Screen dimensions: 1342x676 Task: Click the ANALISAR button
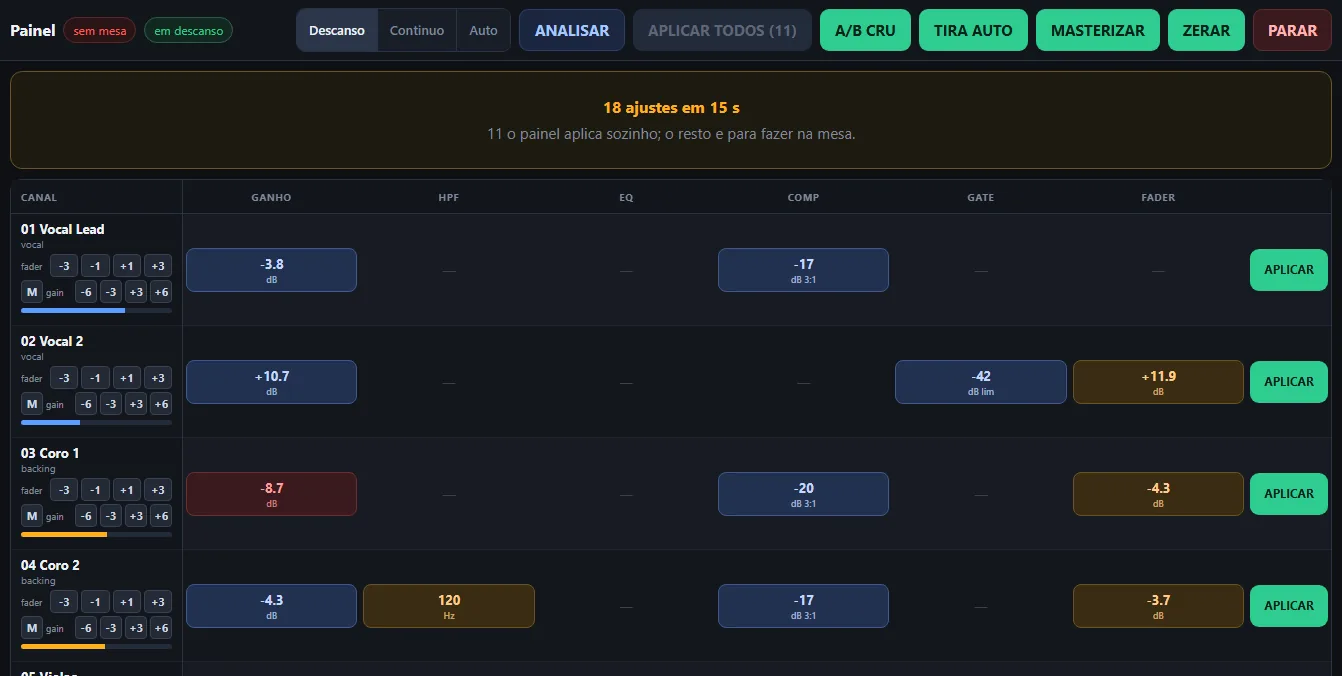[x=572, y=30]
